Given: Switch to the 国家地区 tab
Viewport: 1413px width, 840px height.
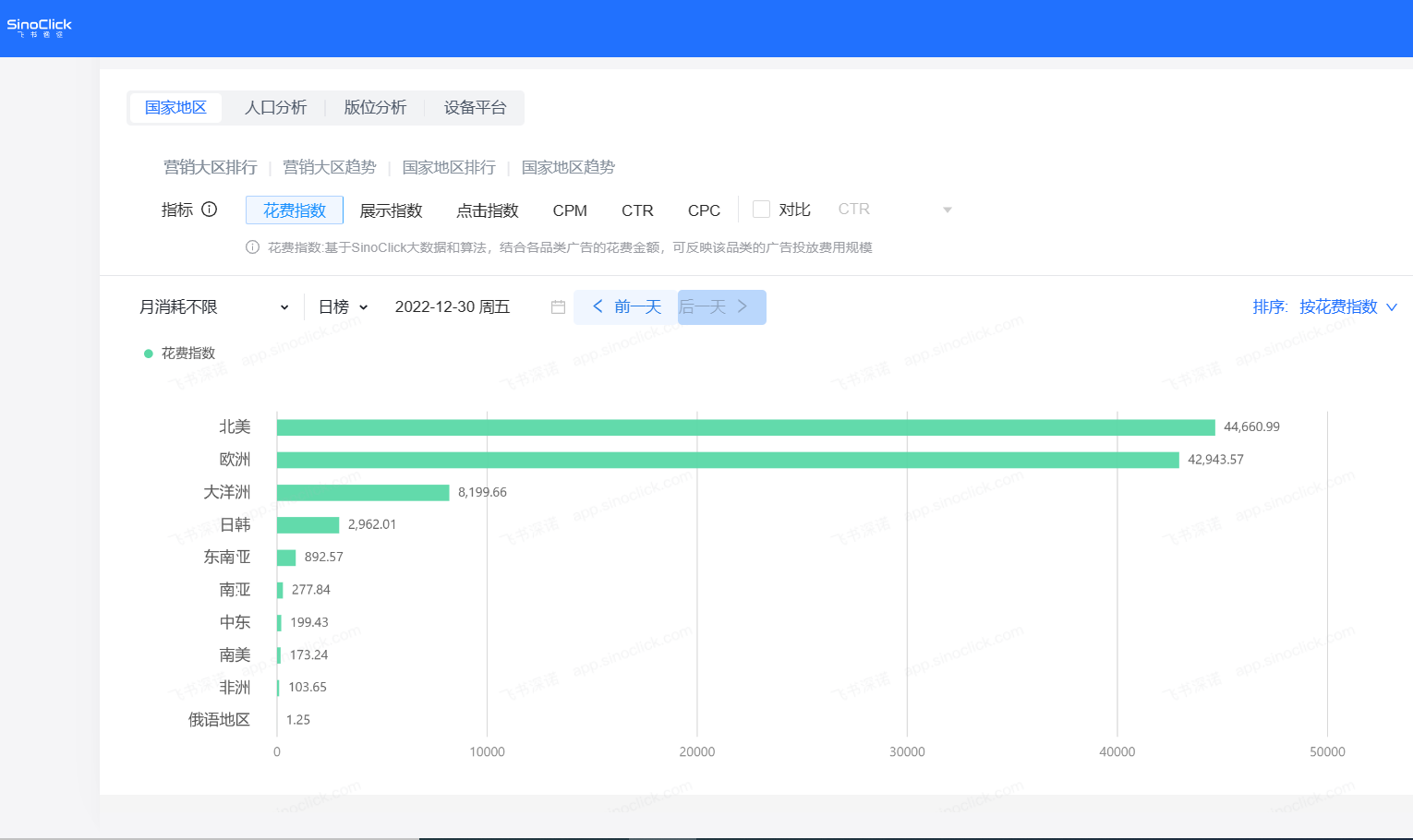Looking at the screenshot, I should [175, 108].
